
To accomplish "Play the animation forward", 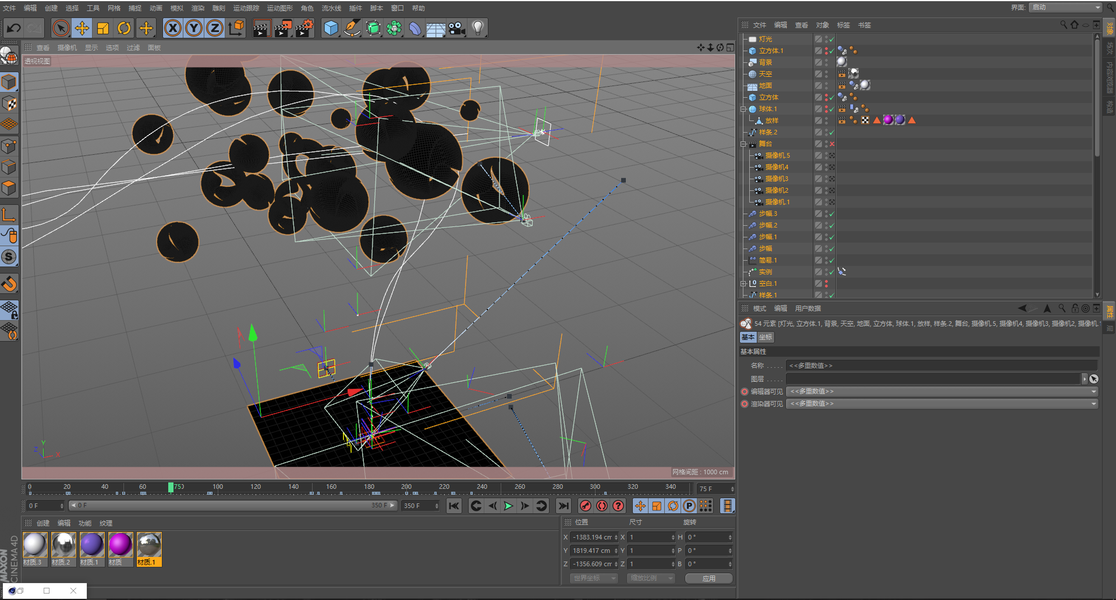I will click(508, 506).
